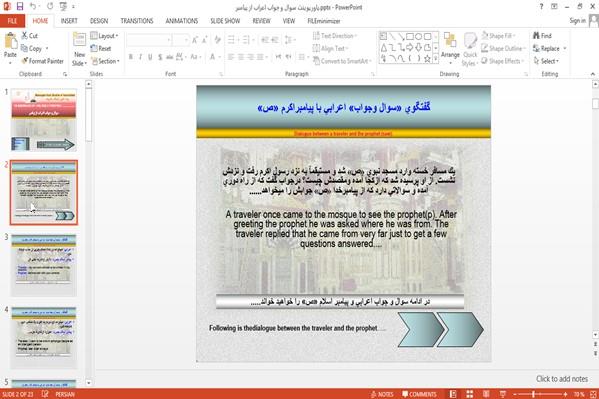Image resolution: width=599 pixels, height=399 pixels.
Task: Click the Undo arrow icon
Action: coord(33,6)
